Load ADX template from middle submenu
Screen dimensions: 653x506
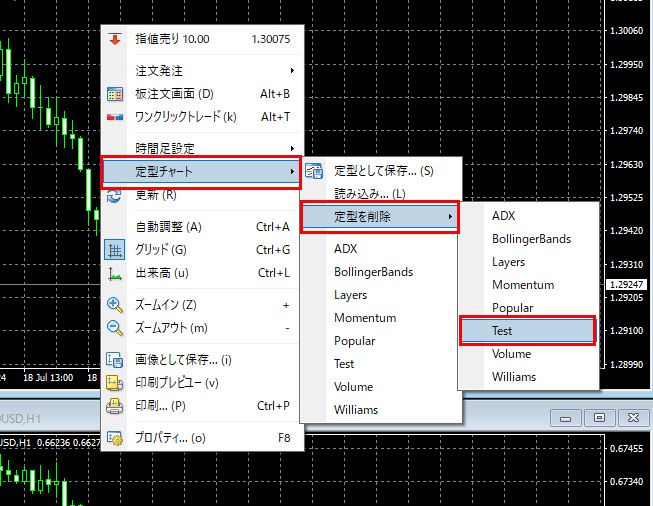381,249
